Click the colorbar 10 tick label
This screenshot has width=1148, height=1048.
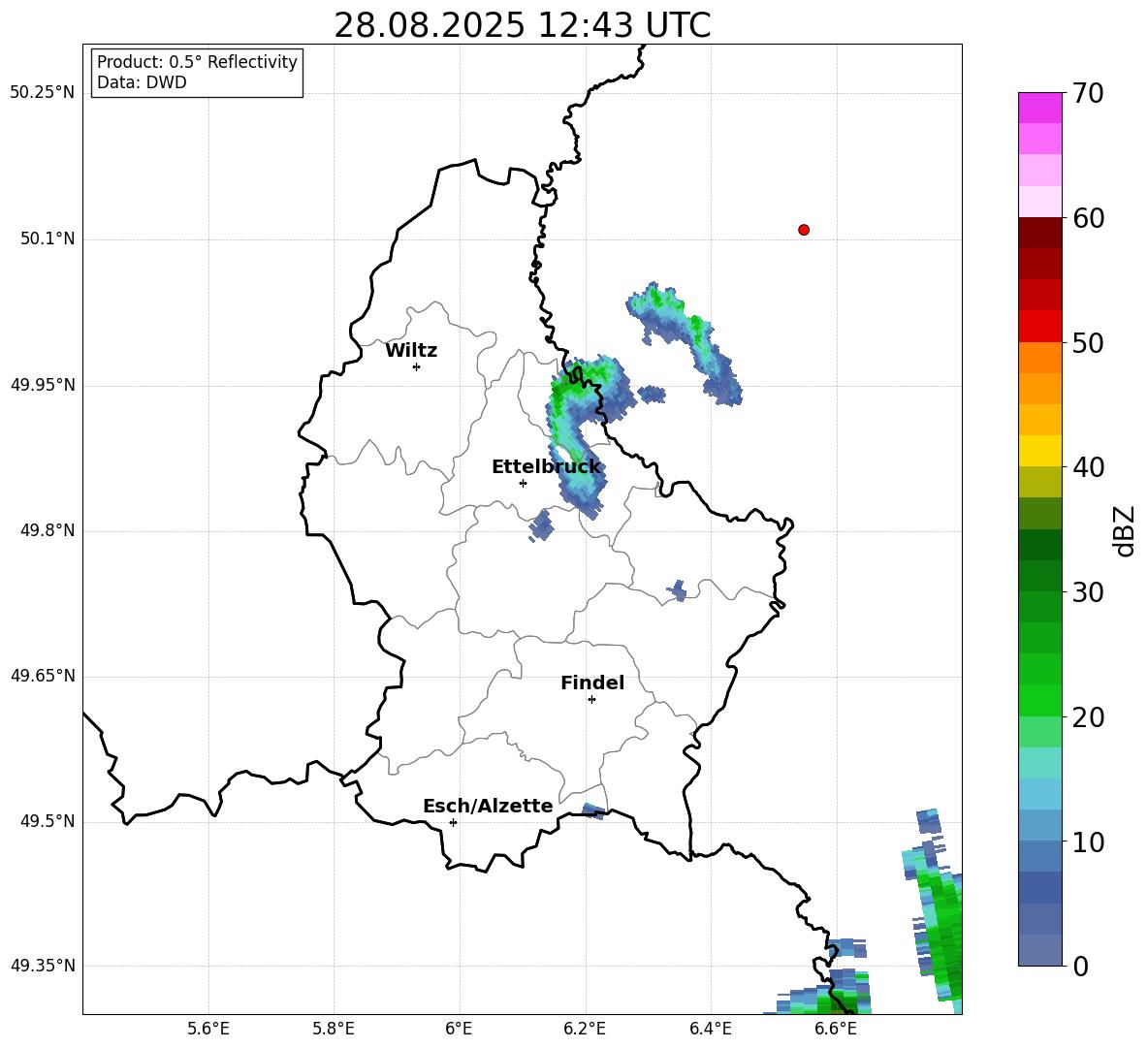(1088, 842)
